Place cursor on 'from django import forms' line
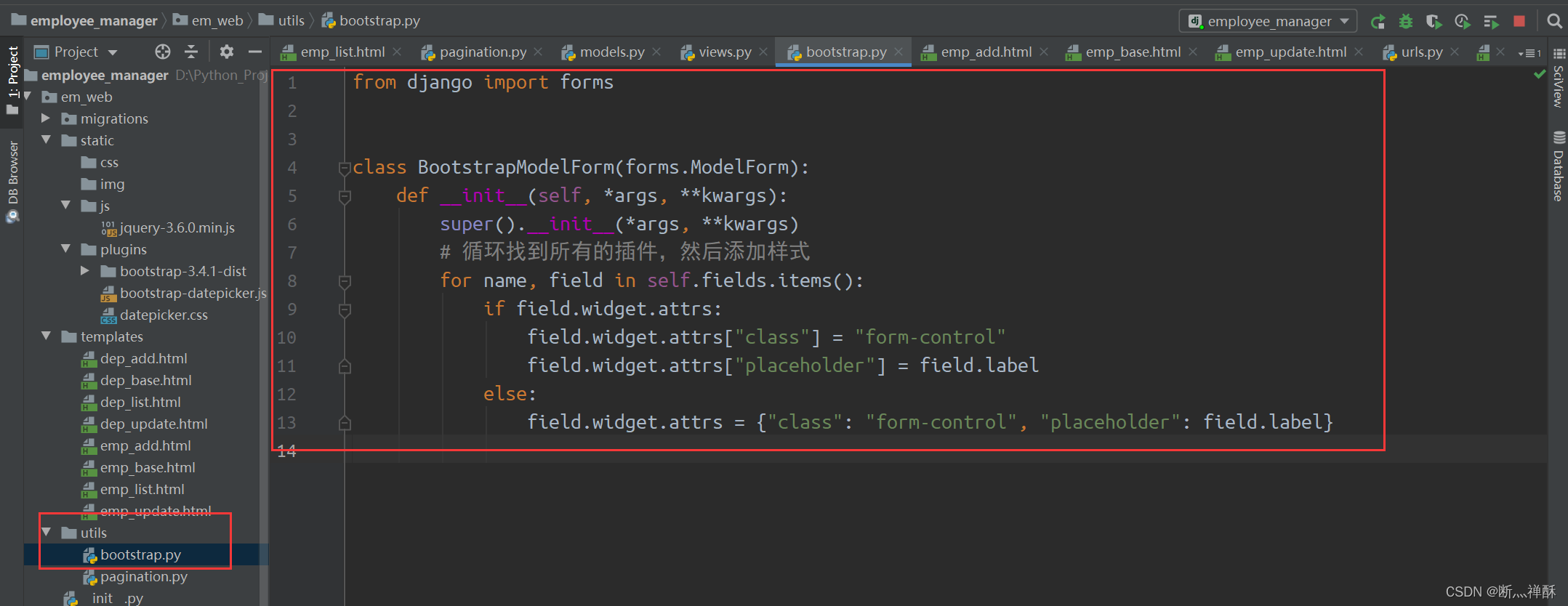The width and height of the screenshot is (1568, 606). 483,82
